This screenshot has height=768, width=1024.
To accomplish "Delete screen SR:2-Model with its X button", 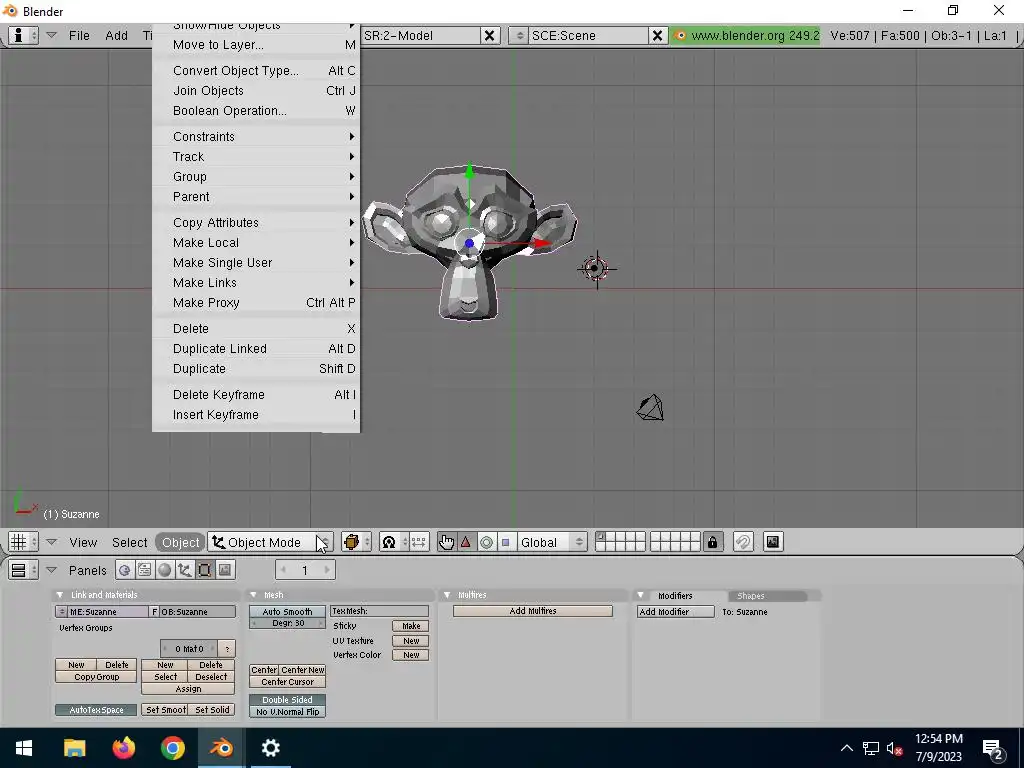I will (489, 35).
